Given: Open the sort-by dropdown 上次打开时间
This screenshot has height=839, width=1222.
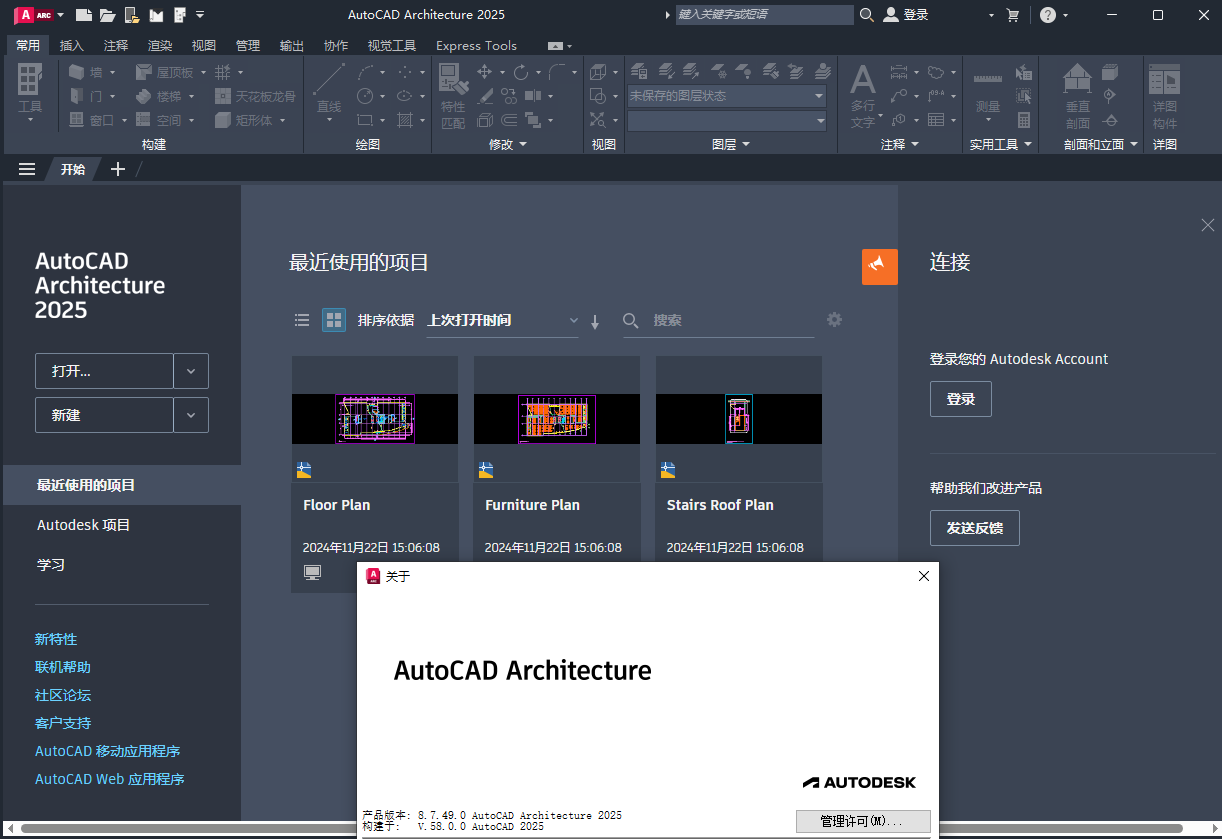Looking at the screenshot, I should pos(503,320).
